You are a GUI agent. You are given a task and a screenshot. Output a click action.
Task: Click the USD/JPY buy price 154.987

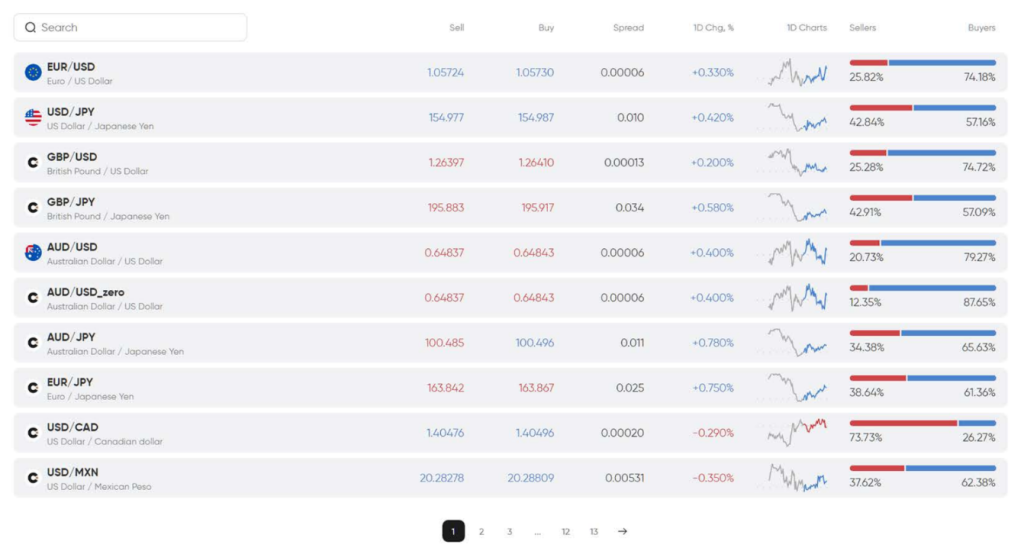[535, 118]
